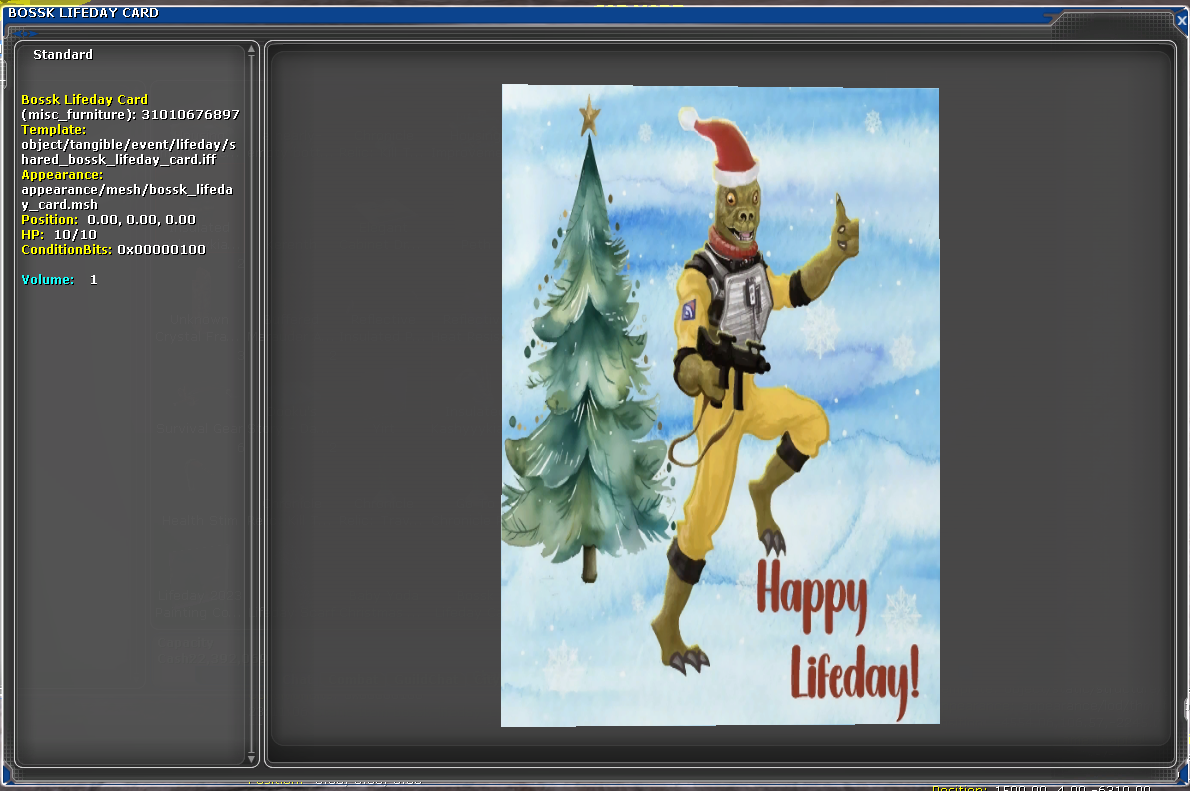This screenshot has height=791, width=1190.
Task: Click the ConditionBits 0x00000100 value
Action: coord(161,250)
